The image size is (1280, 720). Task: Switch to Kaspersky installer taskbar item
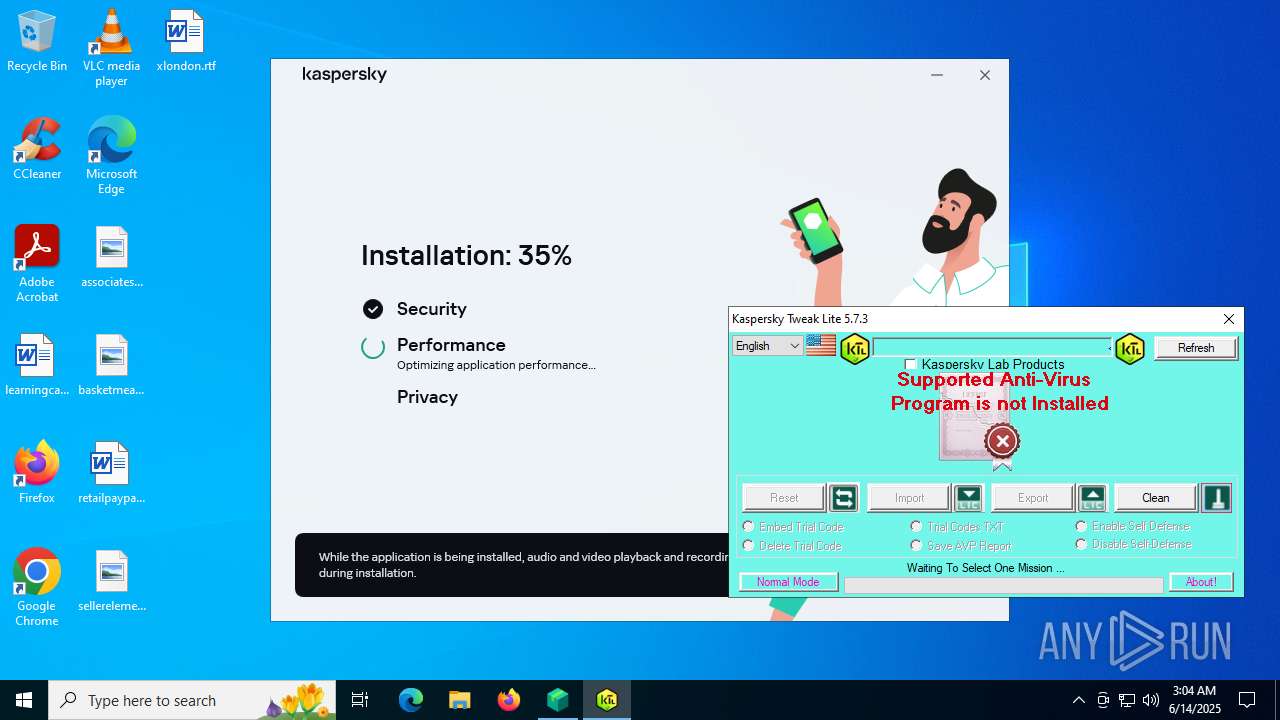pos(558,700)
